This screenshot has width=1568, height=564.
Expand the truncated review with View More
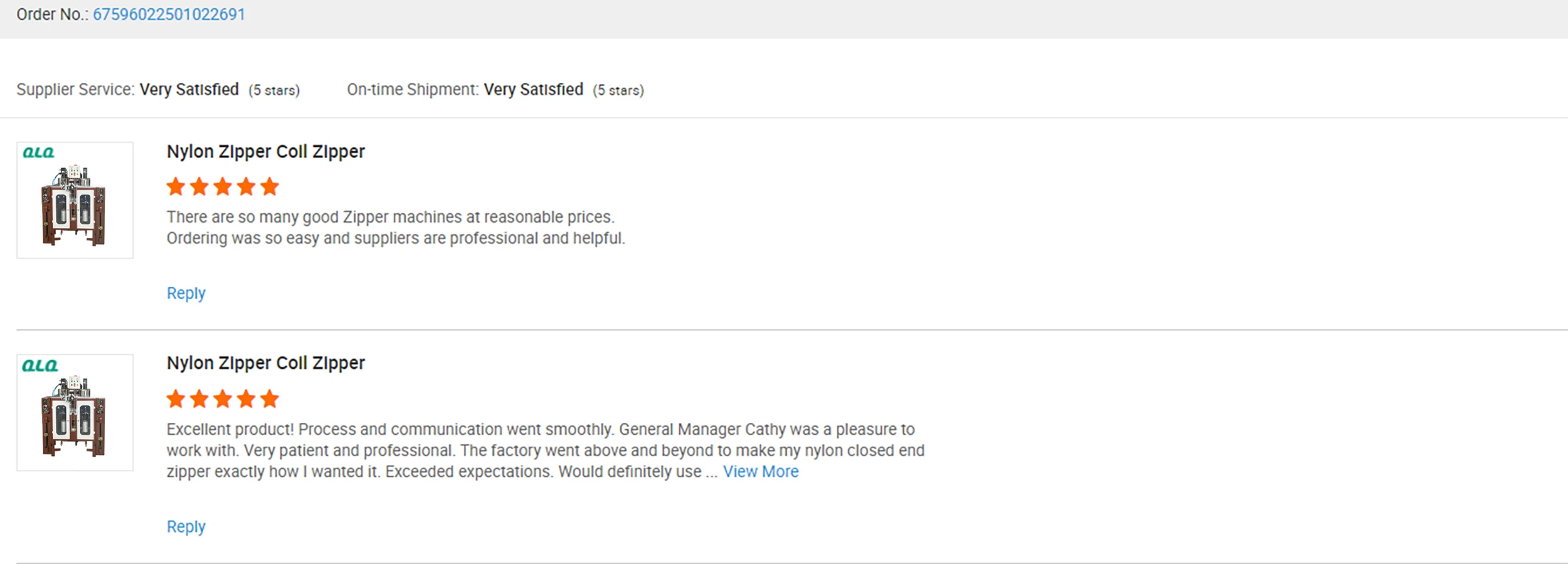[x=760, y=472]
